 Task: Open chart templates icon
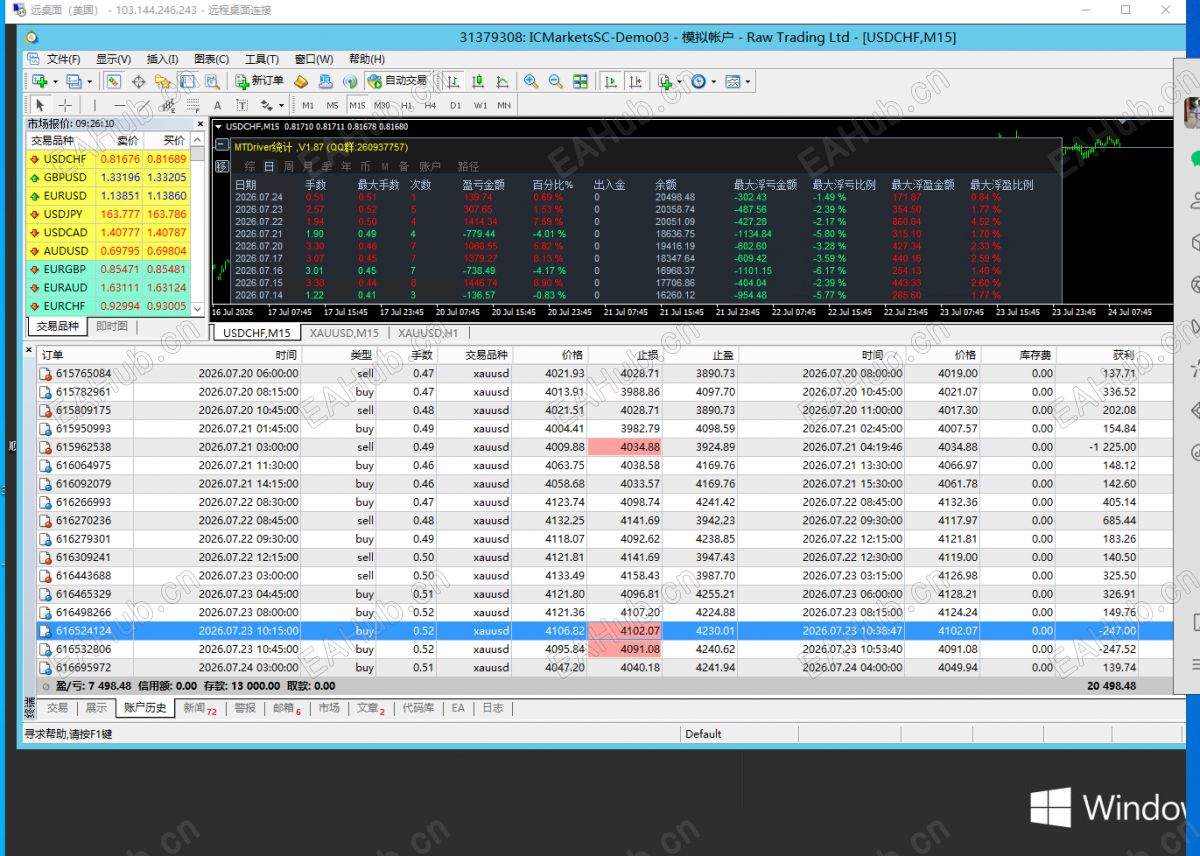click(x=732, y=81)
